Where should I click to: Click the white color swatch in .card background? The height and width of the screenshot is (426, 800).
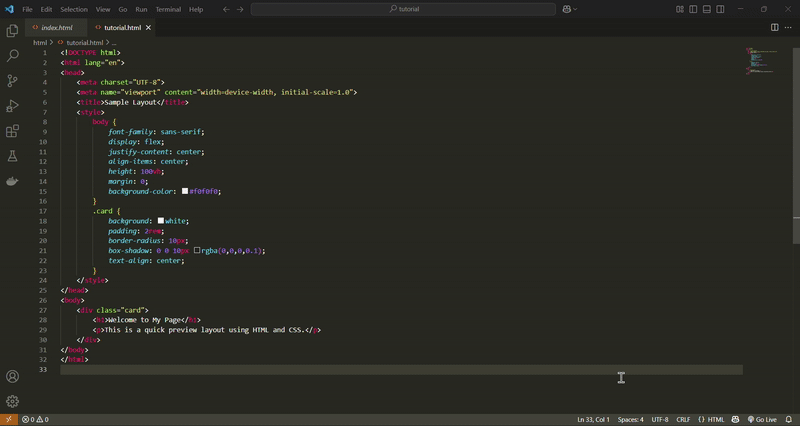point(161,221)
